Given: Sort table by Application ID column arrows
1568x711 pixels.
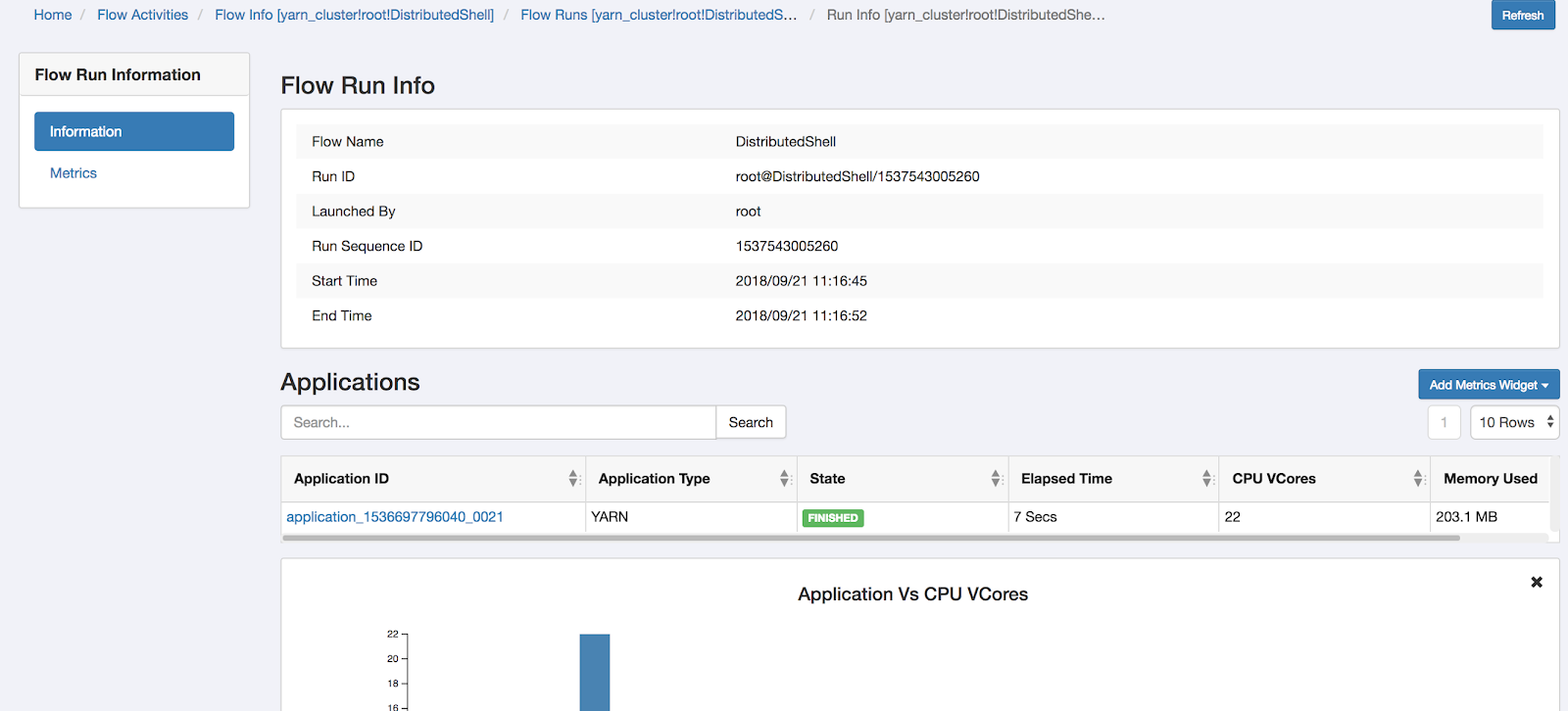Looking at the screenshot, I should pos(573,479).
